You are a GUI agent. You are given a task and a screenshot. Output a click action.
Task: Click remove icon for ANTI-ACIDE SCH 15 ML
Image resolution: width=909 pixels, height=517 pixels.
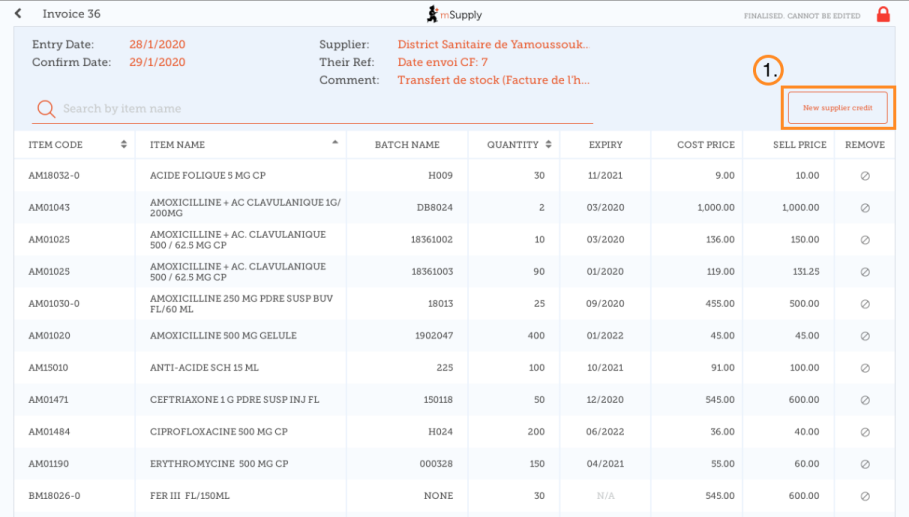click(x=865, y=368)
